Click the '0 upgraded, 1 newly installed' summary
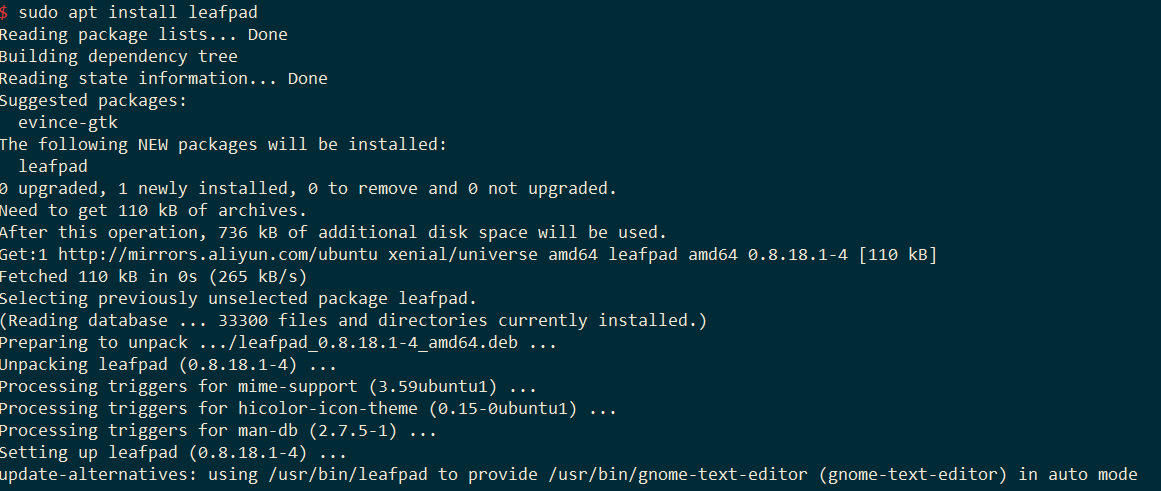 pyautogui.click(x=308, y=188)
